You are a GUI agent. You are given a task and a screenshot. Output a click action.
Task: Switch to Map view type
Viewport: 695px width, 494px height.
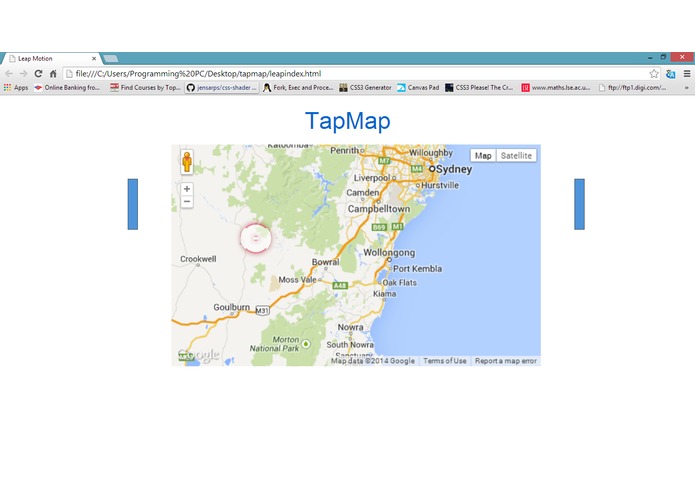point(483,156)
